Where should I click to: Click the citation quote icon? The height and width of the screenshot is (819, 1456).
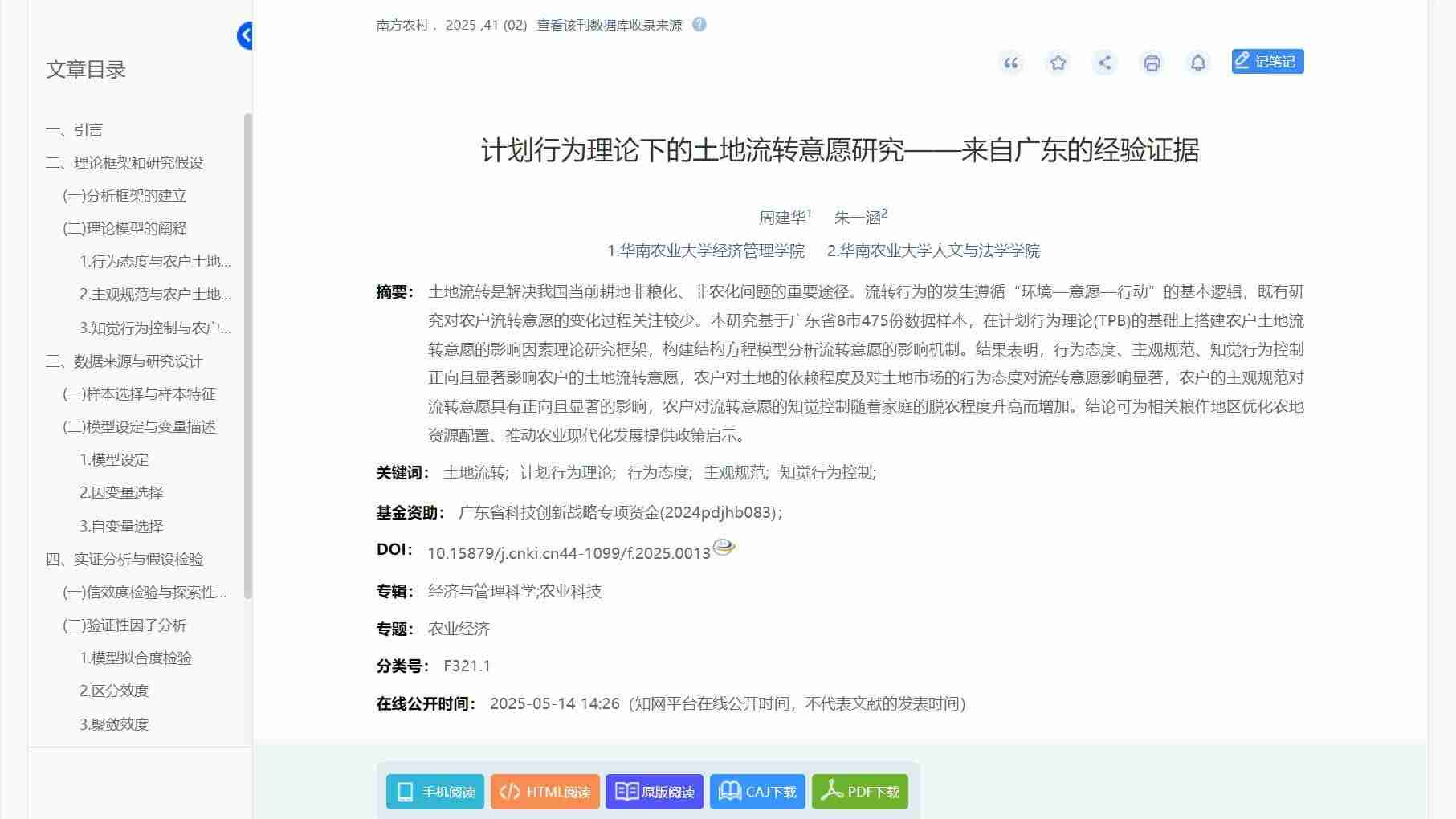coord(1010,63)
